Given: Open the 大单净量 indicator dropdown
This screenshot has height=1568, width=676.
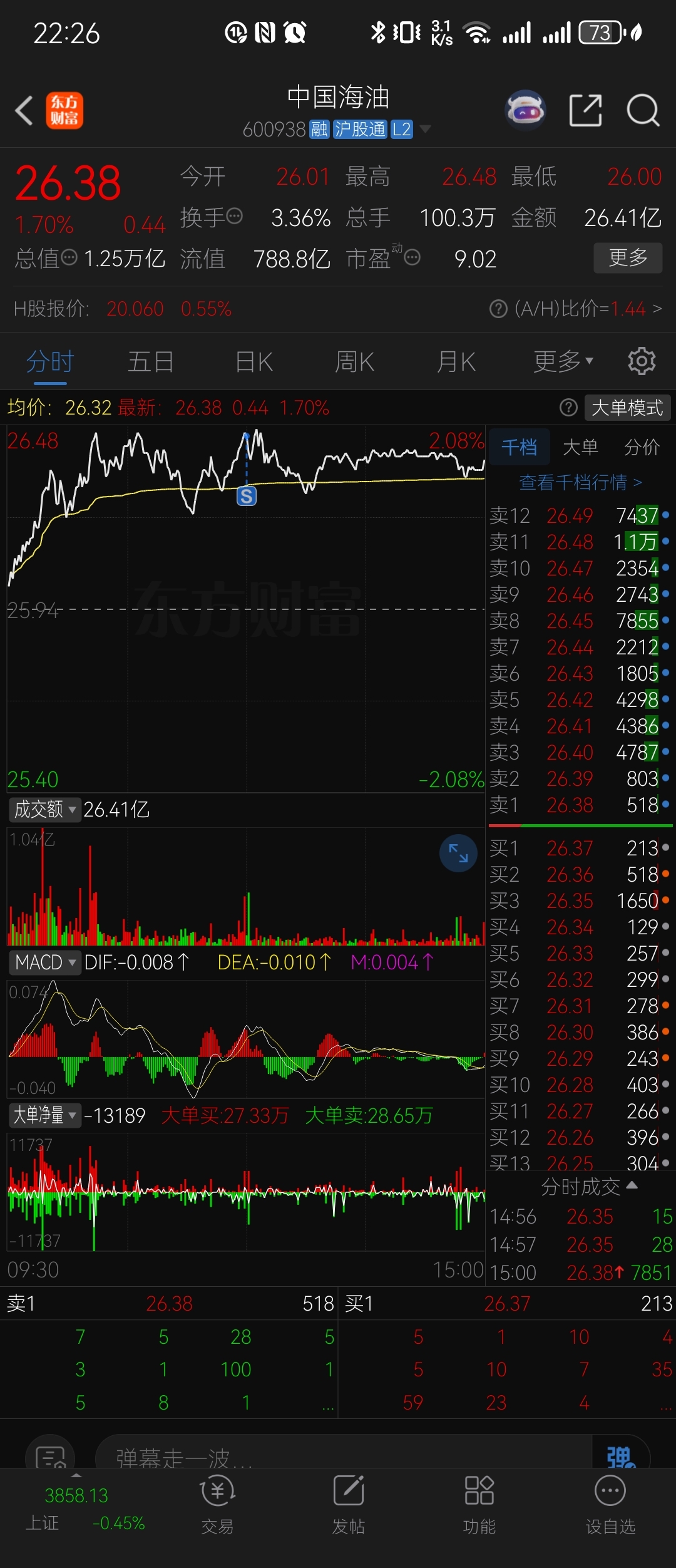Looking at the screenshot, I should [x=44, y=1115].
